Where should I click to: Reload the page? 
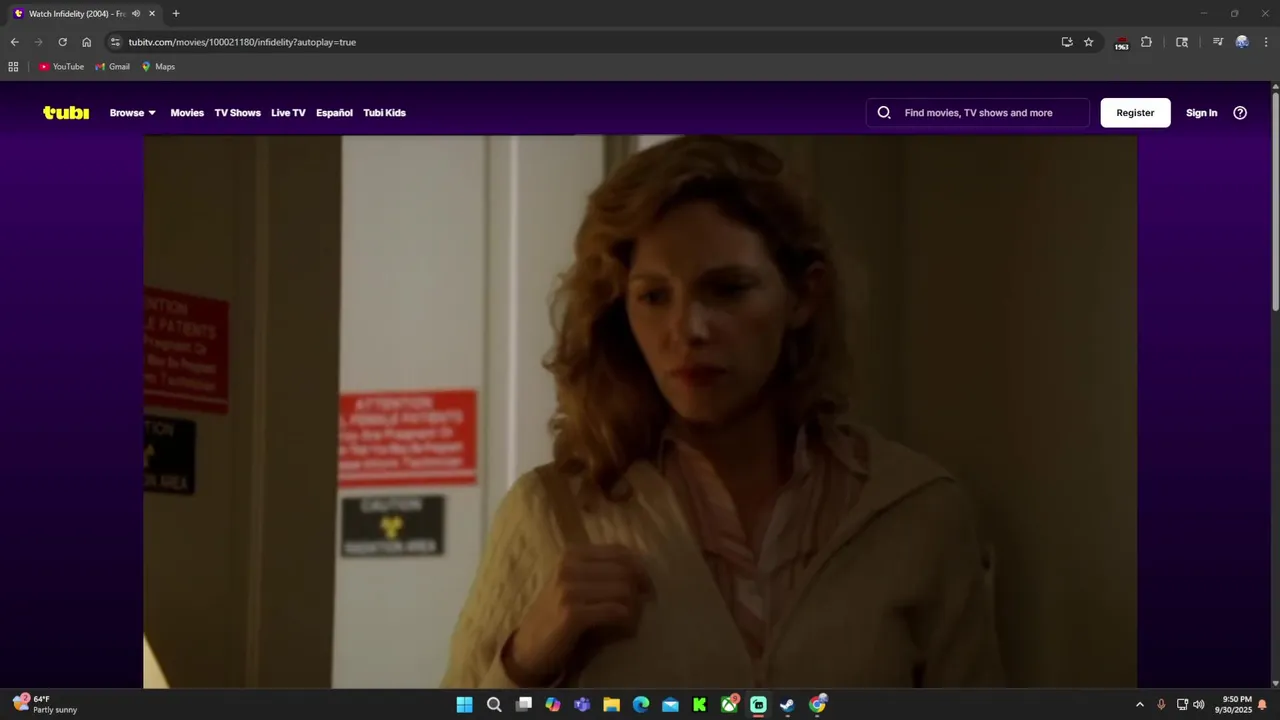(62, 42)
